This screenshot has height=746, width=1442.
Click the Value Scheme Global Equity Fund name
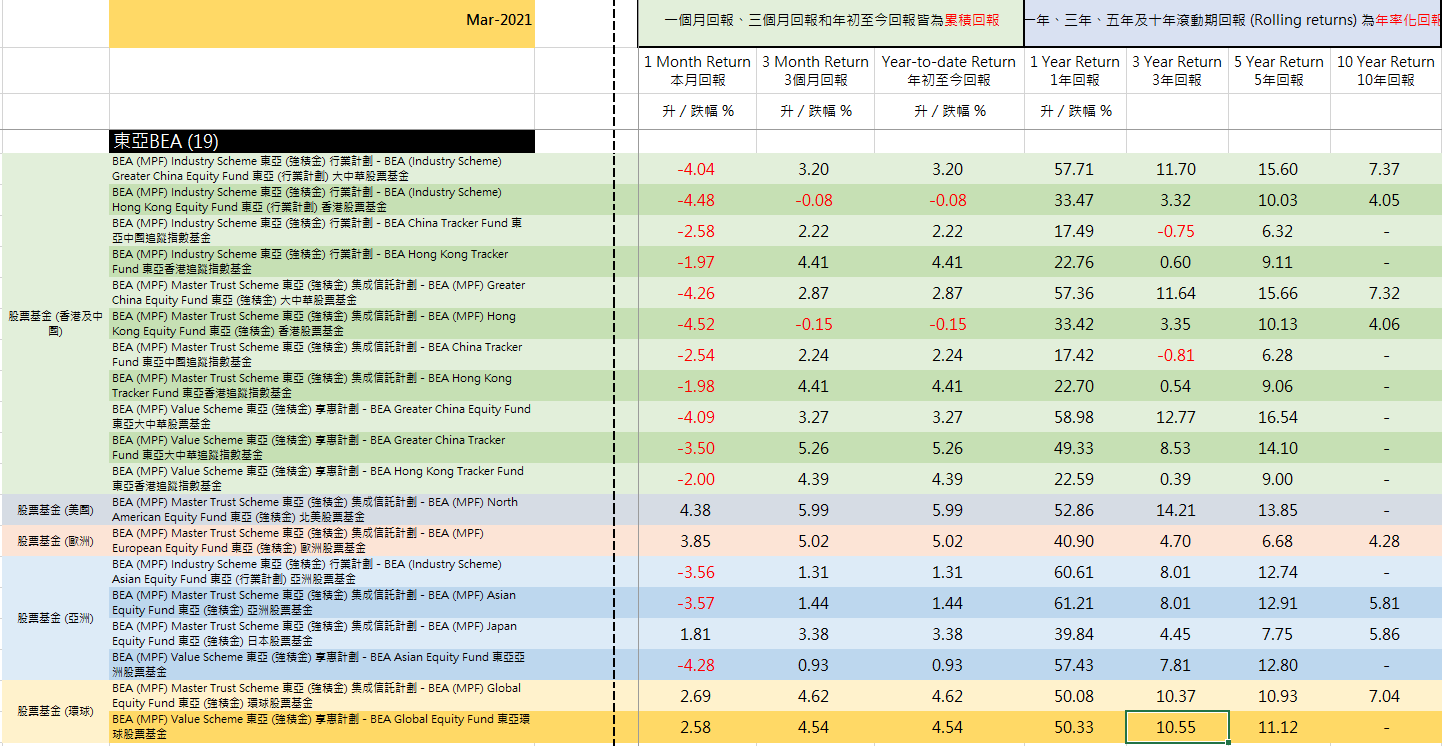point(322,727)
